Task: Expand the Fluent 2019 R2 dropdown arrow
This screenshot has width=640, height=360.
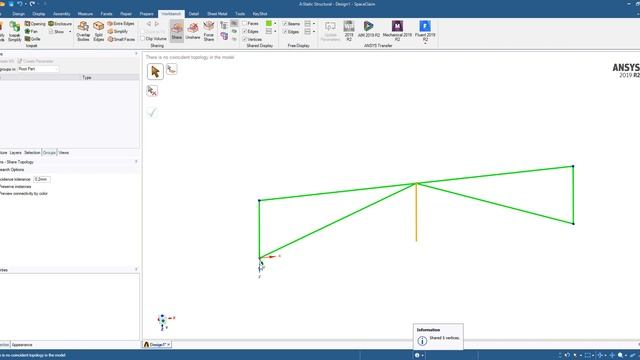Action: 425,42
